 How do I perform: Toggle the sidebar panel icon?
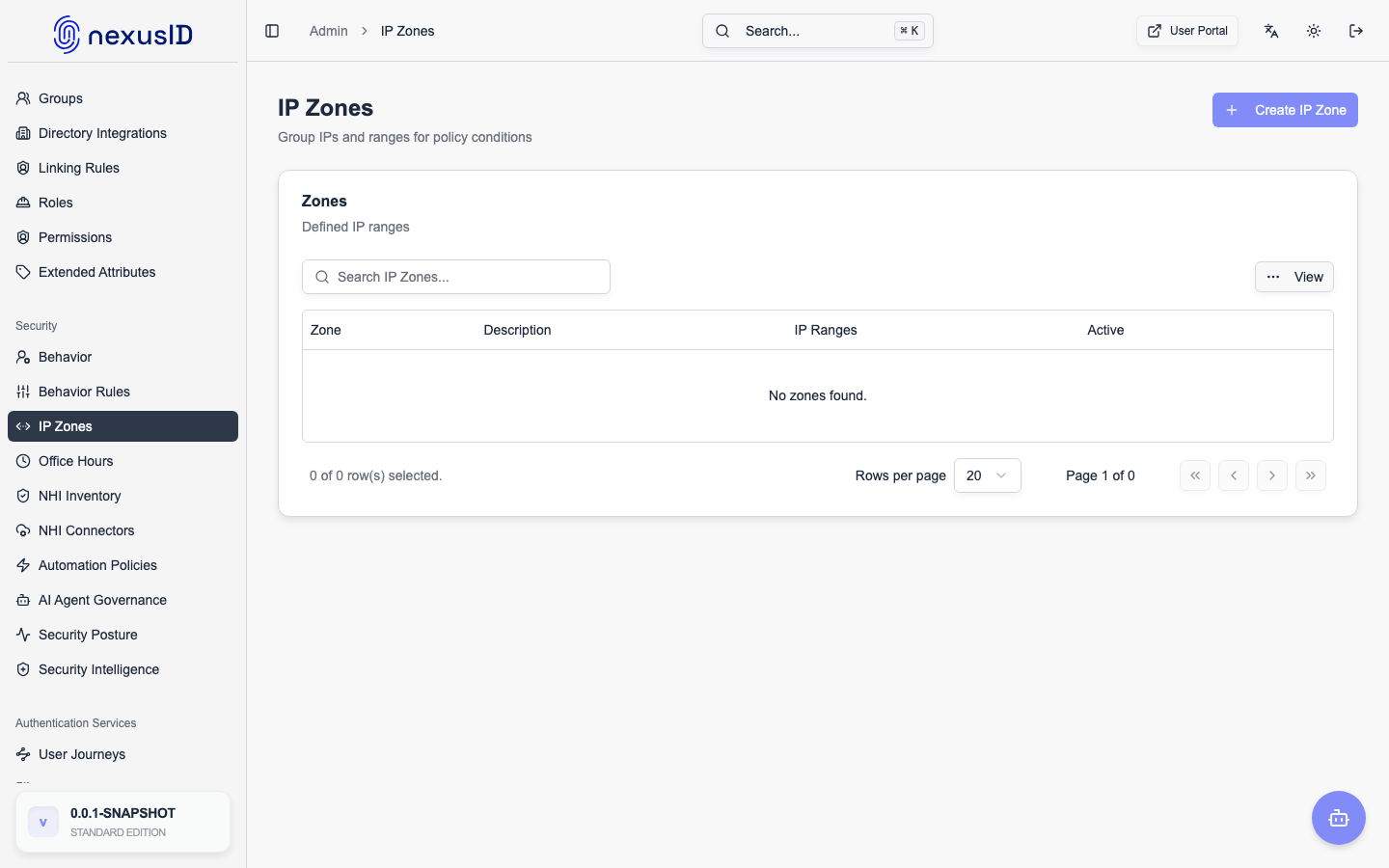point(272,31)
